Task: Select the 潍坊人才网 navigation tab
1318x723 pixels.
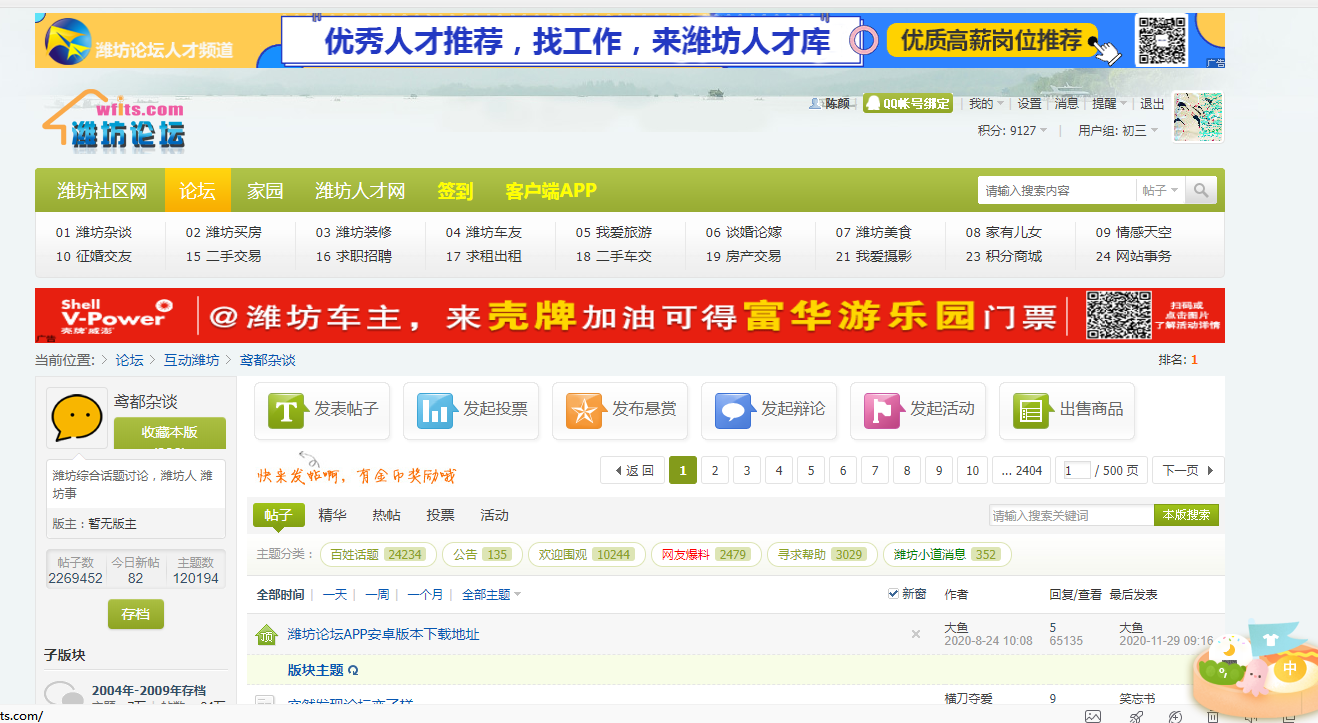Action: [x=360, y=190]
